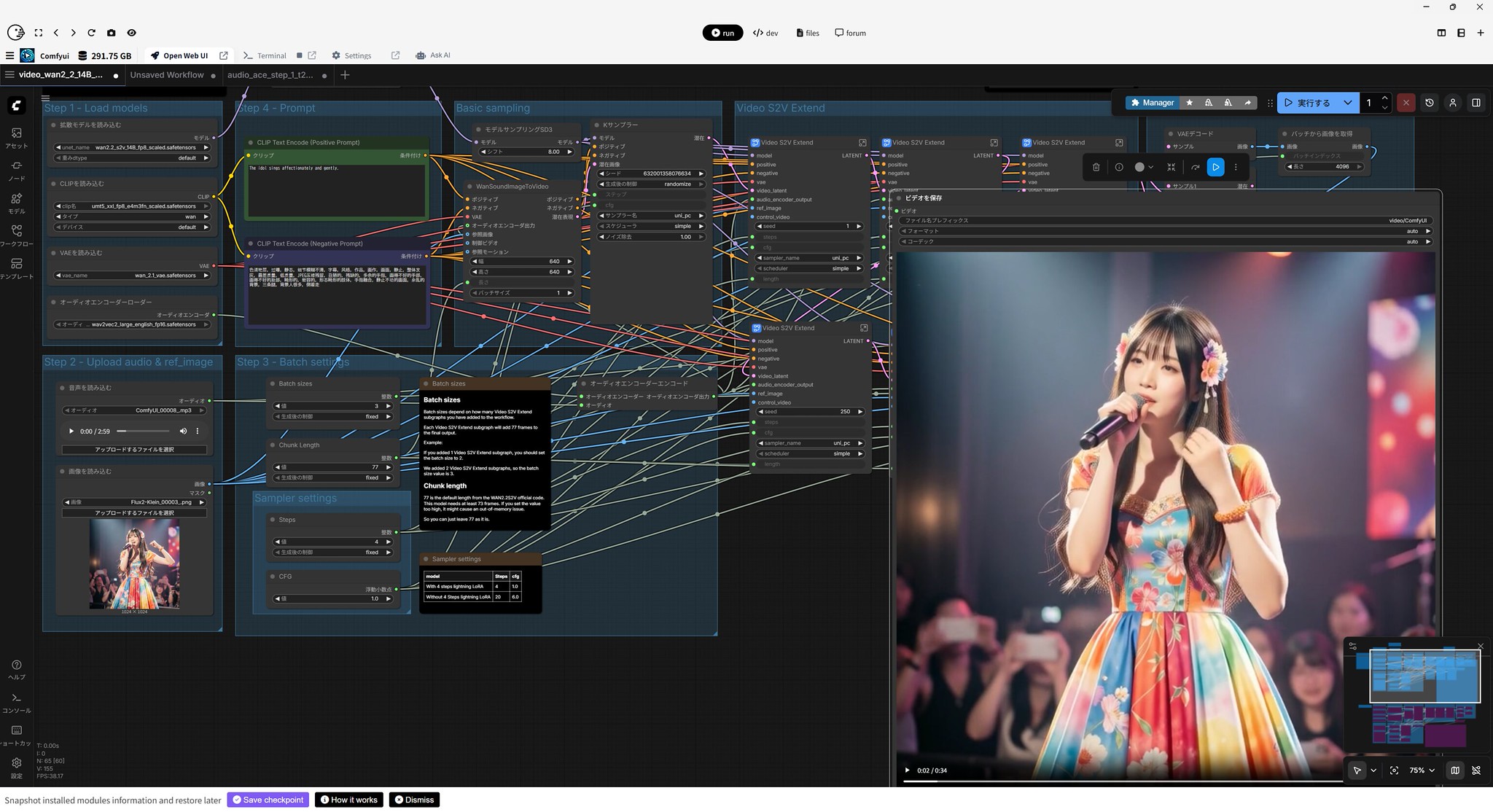Click the Save checkpoint button
Screen dimensions: 1493x812
coord(268,800)
